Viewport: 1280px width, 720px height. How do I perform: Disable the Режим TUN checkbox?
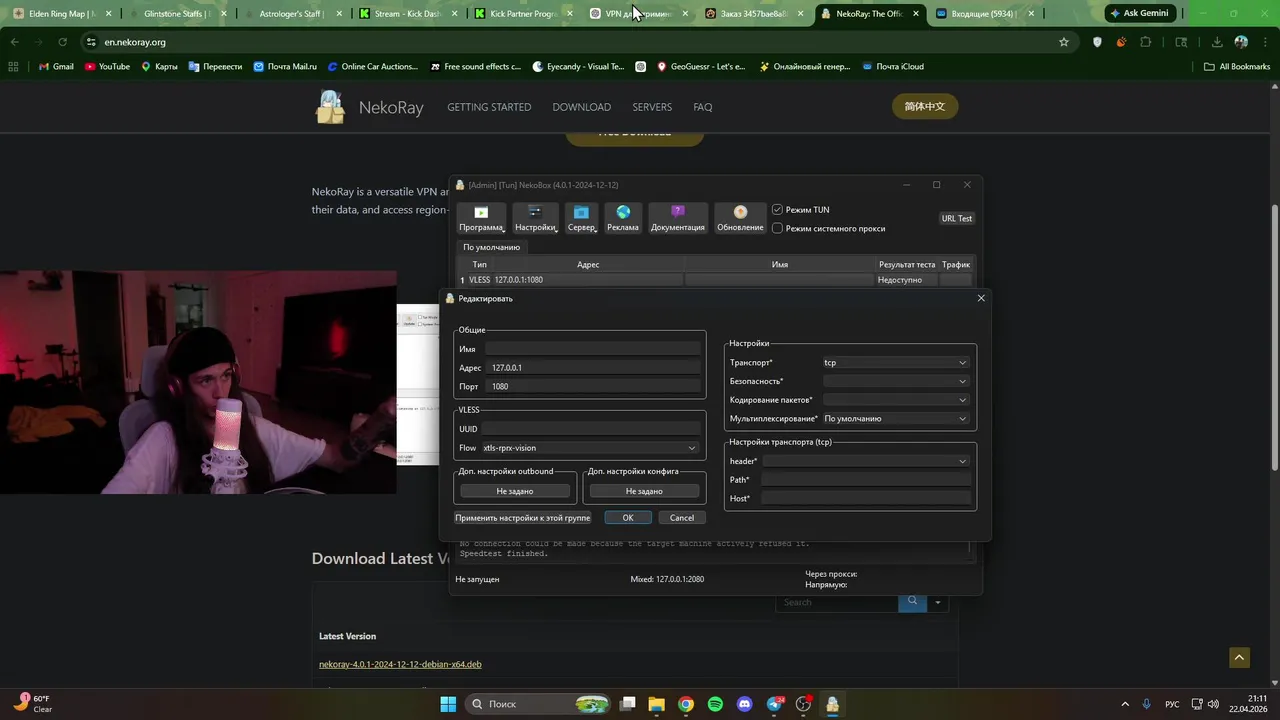tap(777, 210)
